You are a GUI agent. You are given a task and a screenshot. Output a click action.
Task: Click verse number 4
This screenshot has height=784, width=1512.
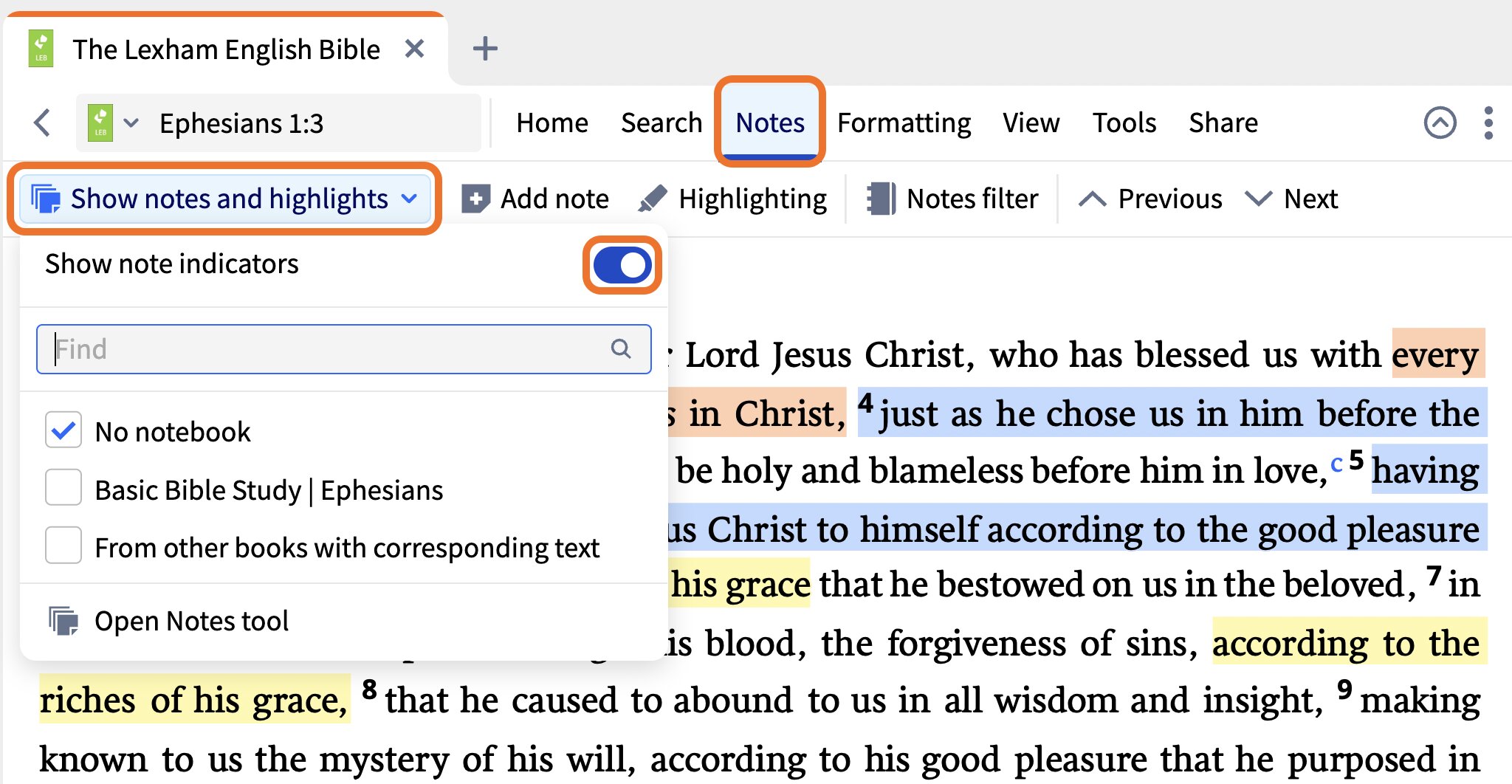click(865, 403)
